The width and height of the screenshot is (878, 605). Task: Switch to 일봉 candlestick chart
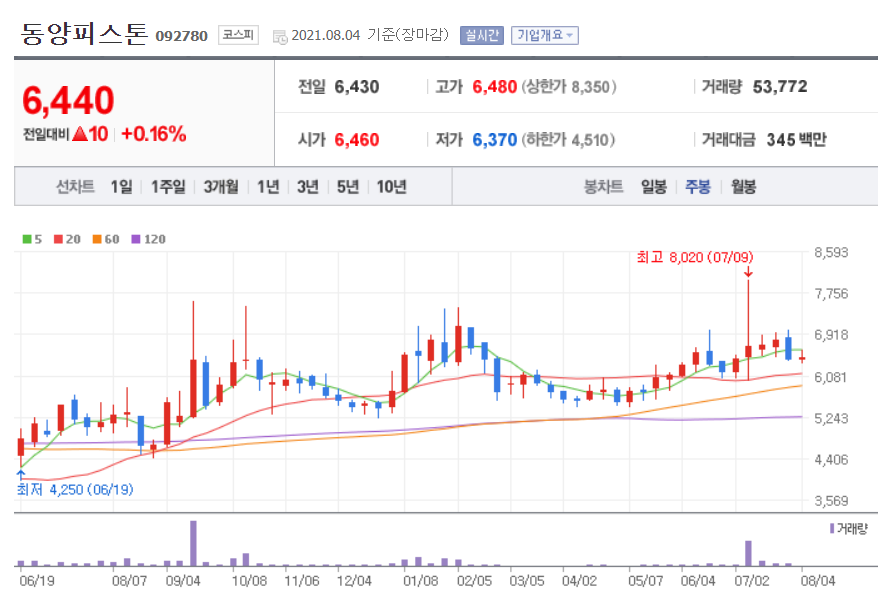click(653, 187)
